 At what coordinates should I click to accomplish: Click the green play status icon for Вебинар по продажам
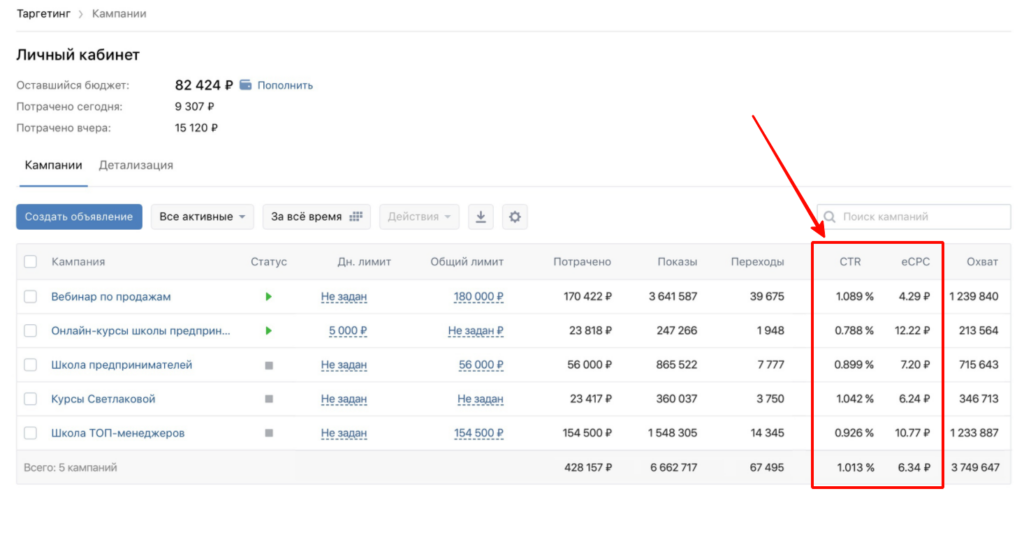pos(268,297)
